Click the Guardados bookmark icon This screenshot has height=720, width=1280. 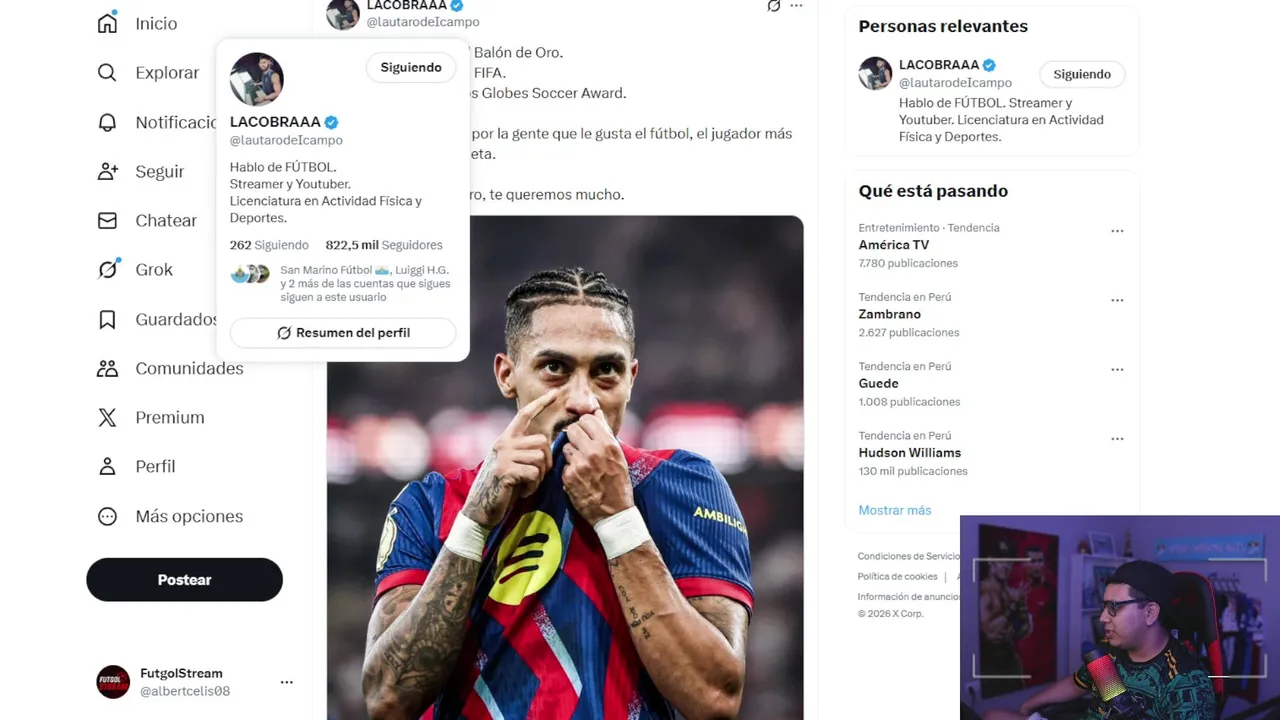107,319
